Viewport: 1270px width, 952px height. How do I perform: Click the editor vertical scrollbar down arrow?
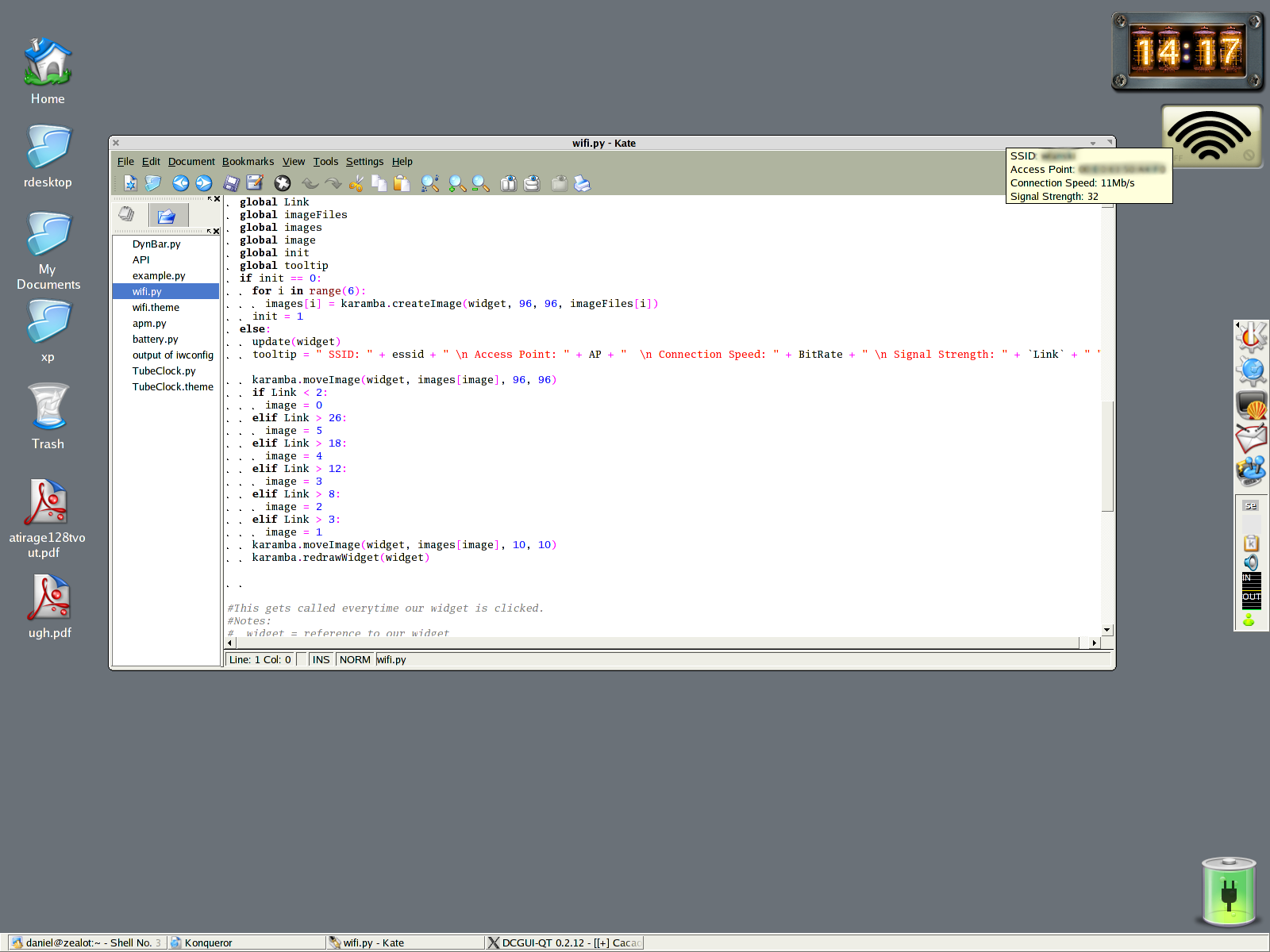click(1107, 630)
